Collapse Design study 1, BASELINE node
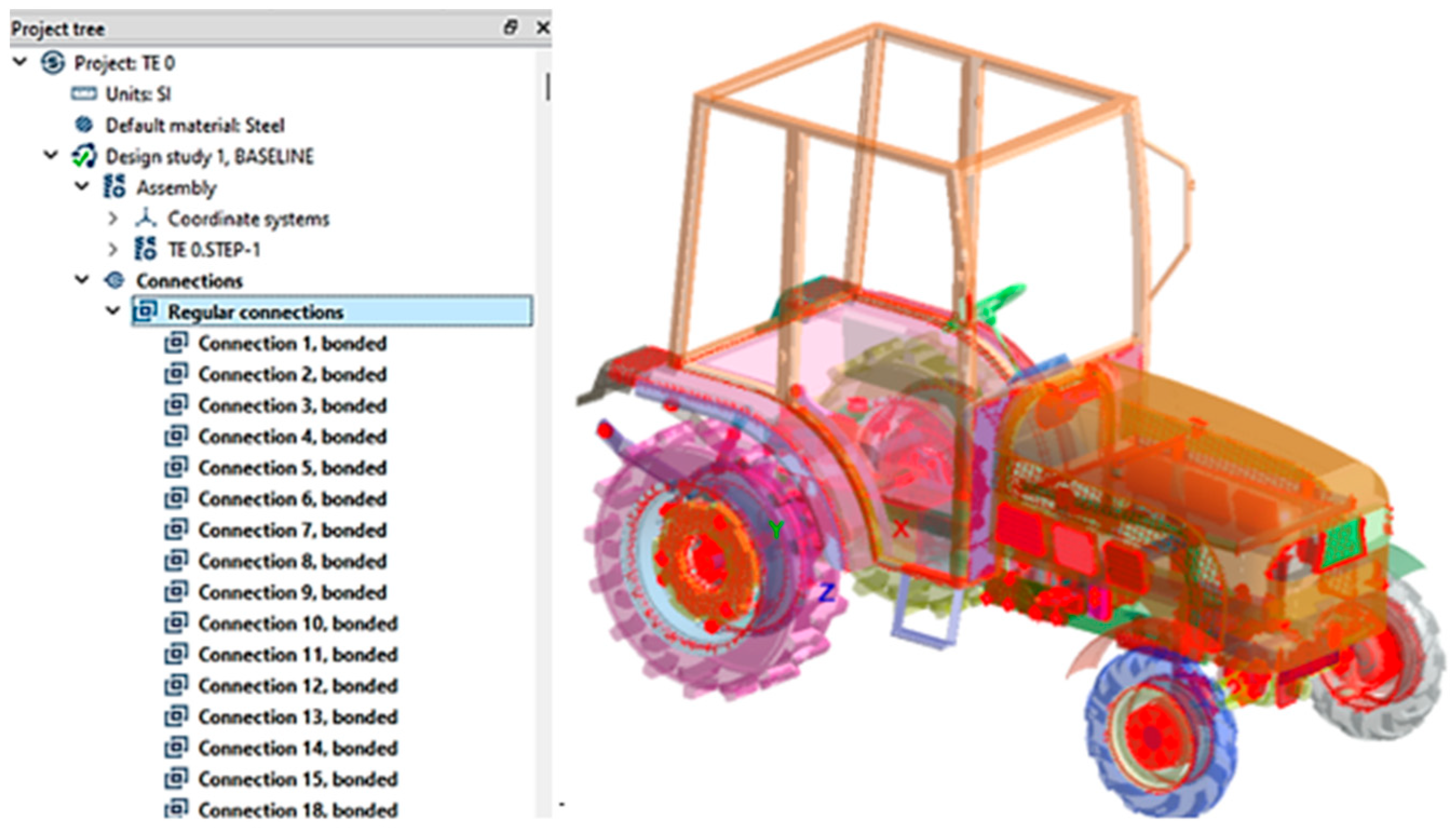 51,155
